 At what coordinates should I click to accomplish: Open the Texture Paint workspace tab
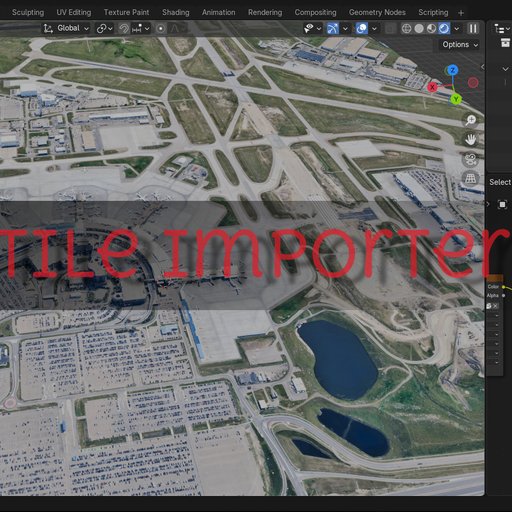126,12
